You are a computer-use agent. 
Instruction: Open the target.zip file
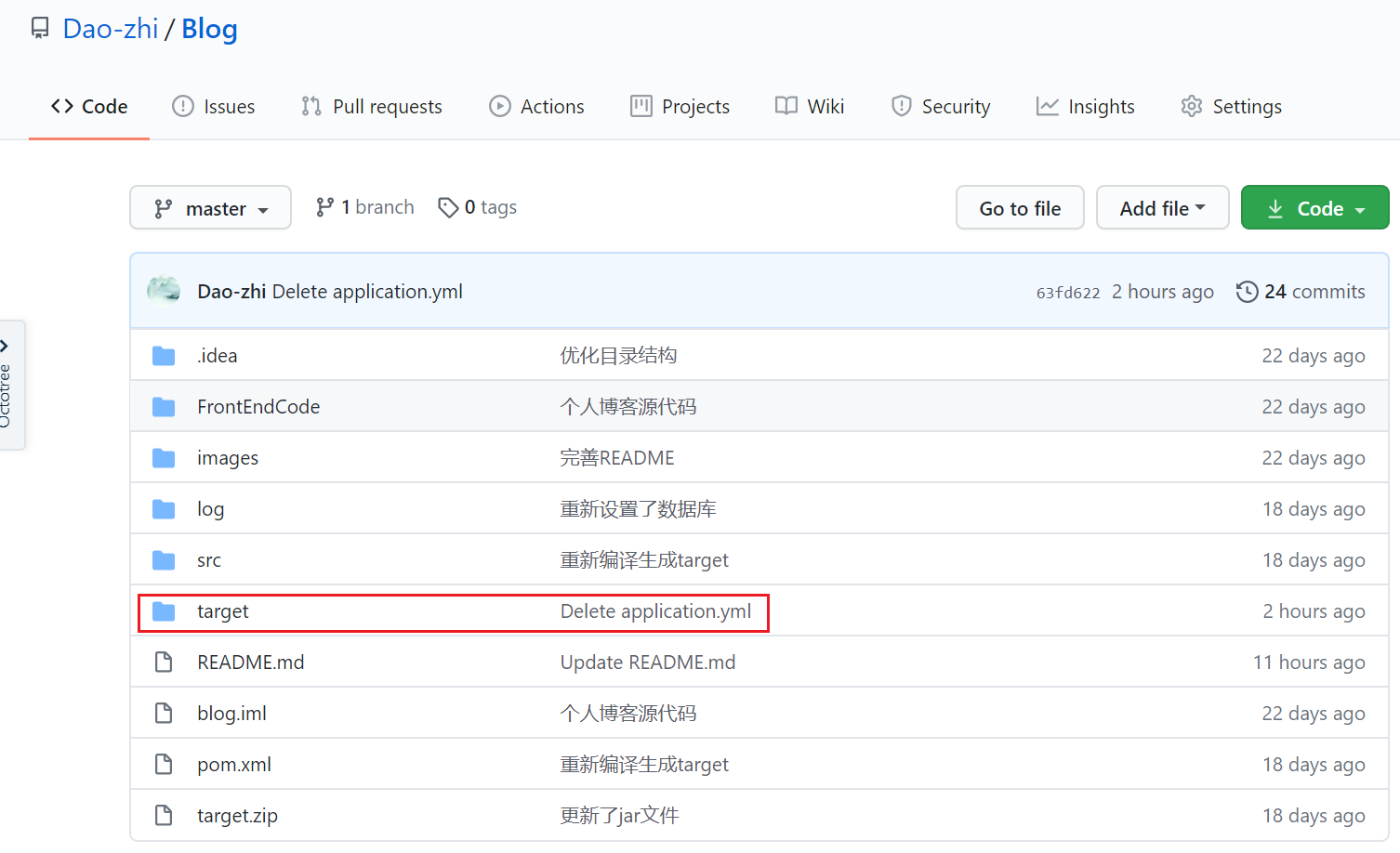click(237, 816)
